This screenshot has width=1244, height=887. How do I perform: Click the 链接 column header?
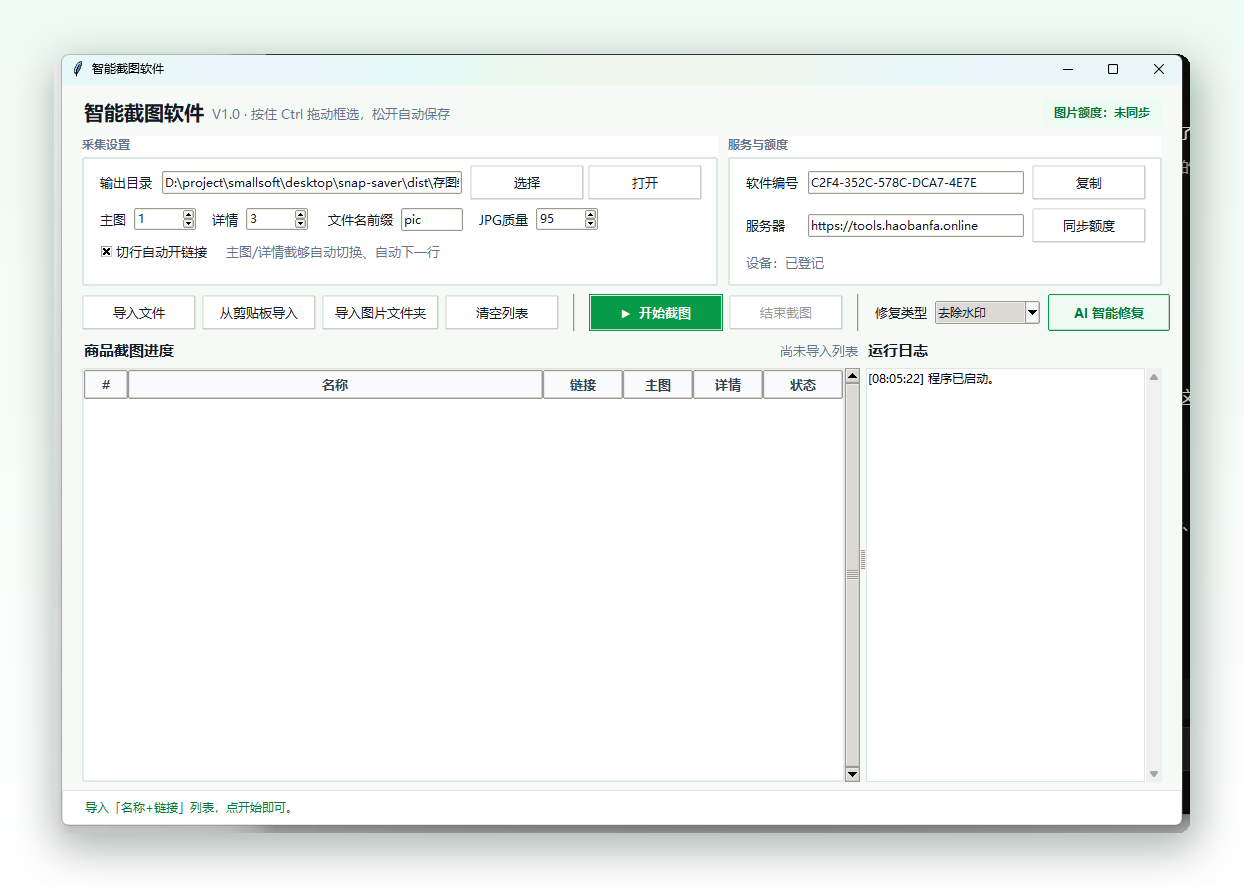583,385
